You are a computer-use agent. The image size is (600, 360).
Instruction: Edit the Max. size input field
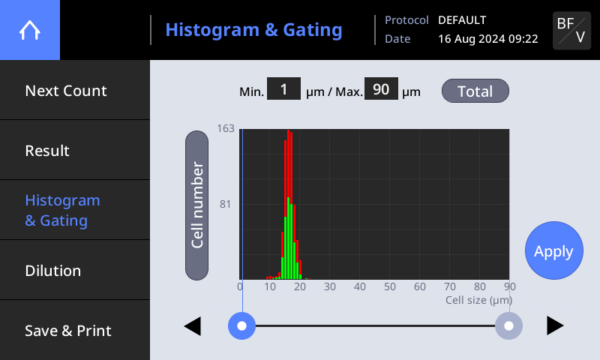click(381, 89)
